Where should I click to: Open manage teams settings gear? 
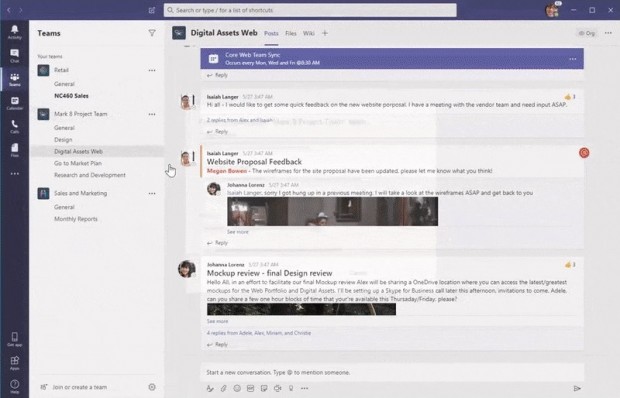pyautogui.click(x=152, y=387)
